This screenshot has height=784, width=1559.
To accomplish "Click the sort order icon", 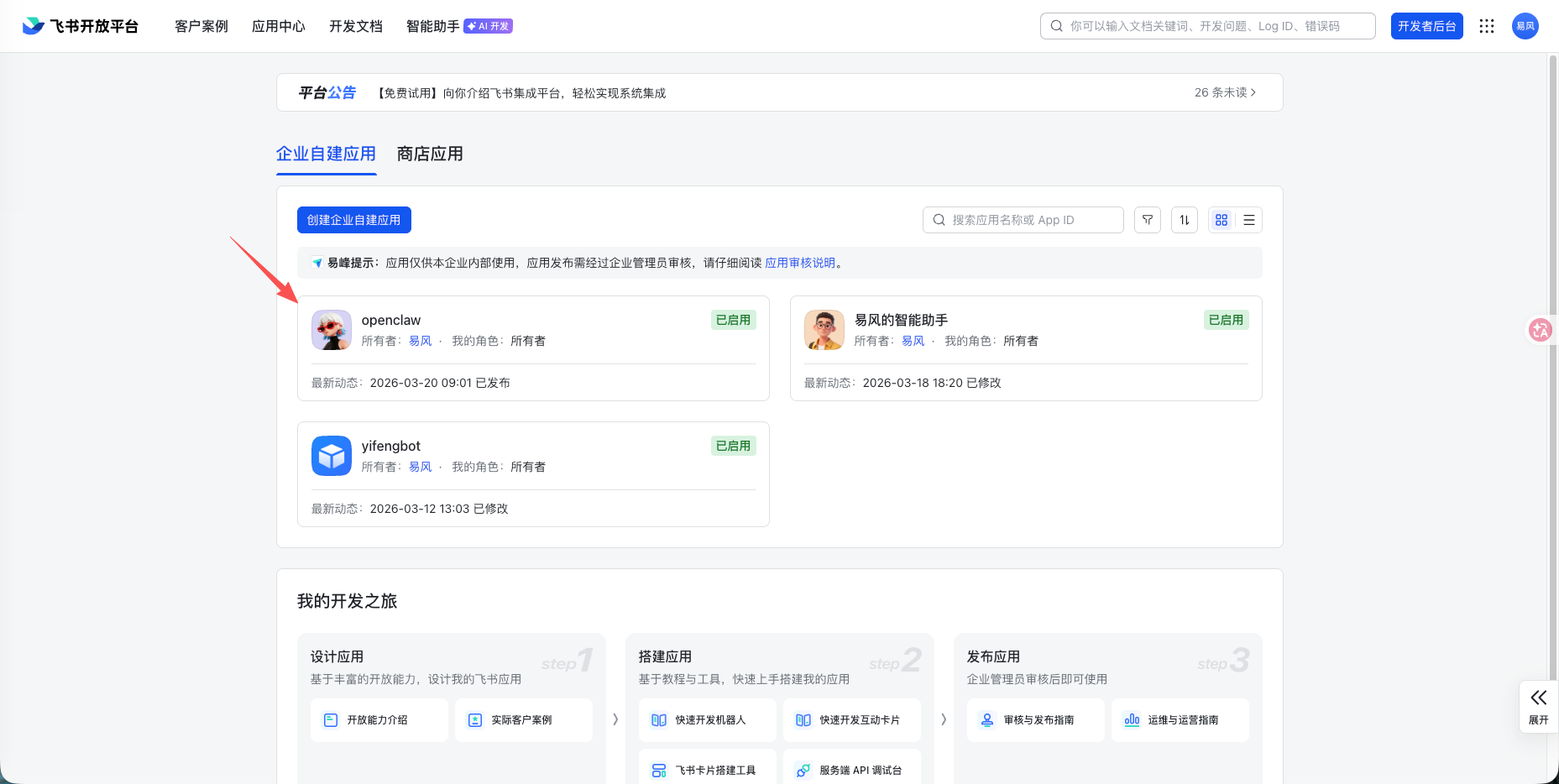I will click(x=1185, y=220).
